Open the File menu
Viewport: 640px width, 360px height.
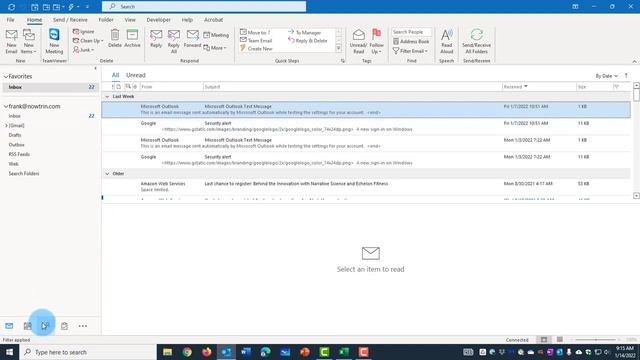(11, 20)
